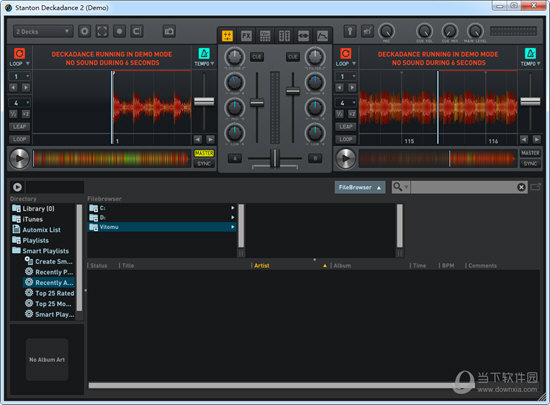Screen dimensions: 550x405
Task: Toggle fullscreen view icon
Action: tap(102, 32)
